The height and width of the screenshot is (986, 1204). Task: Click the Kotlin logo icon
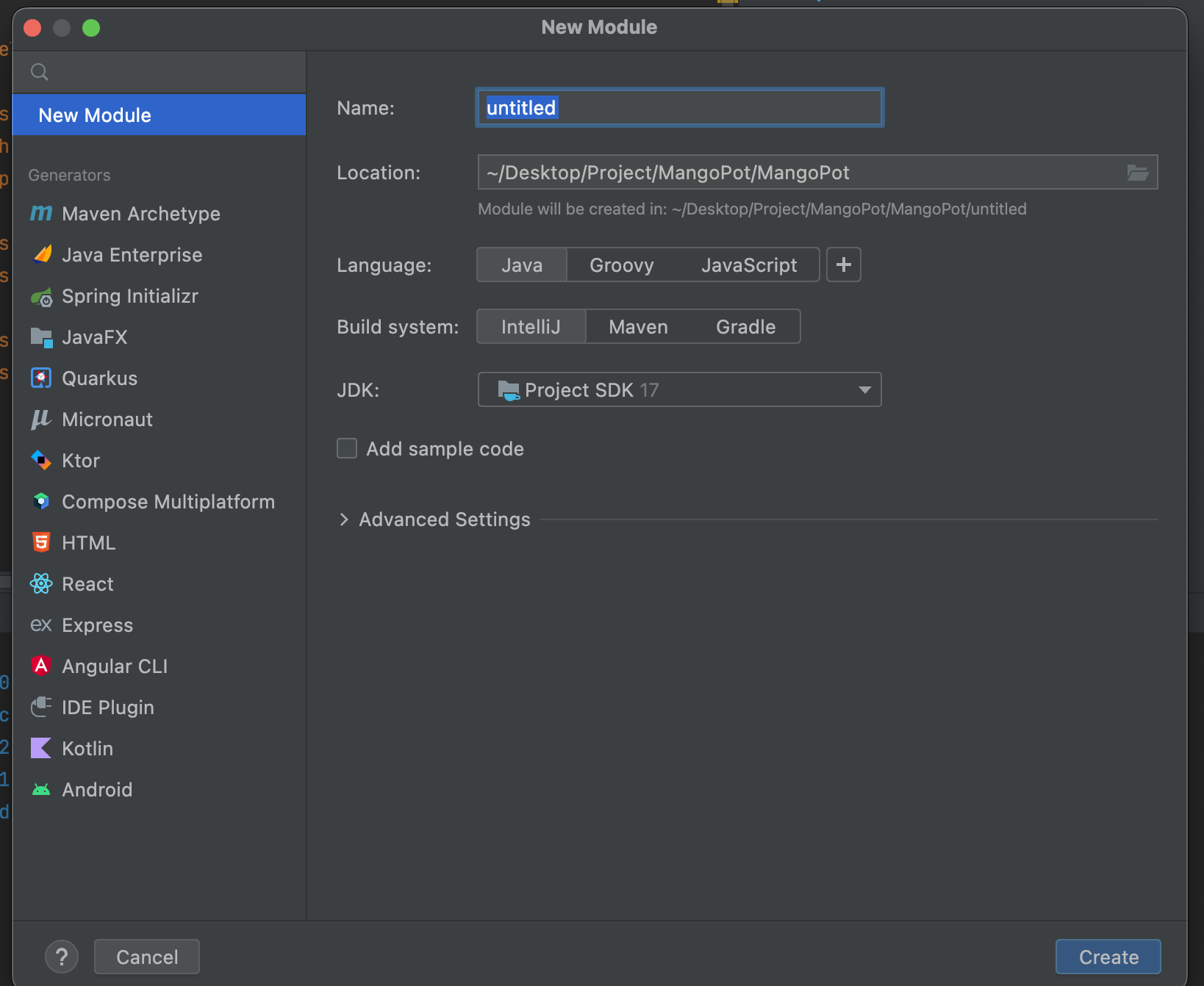41,749
